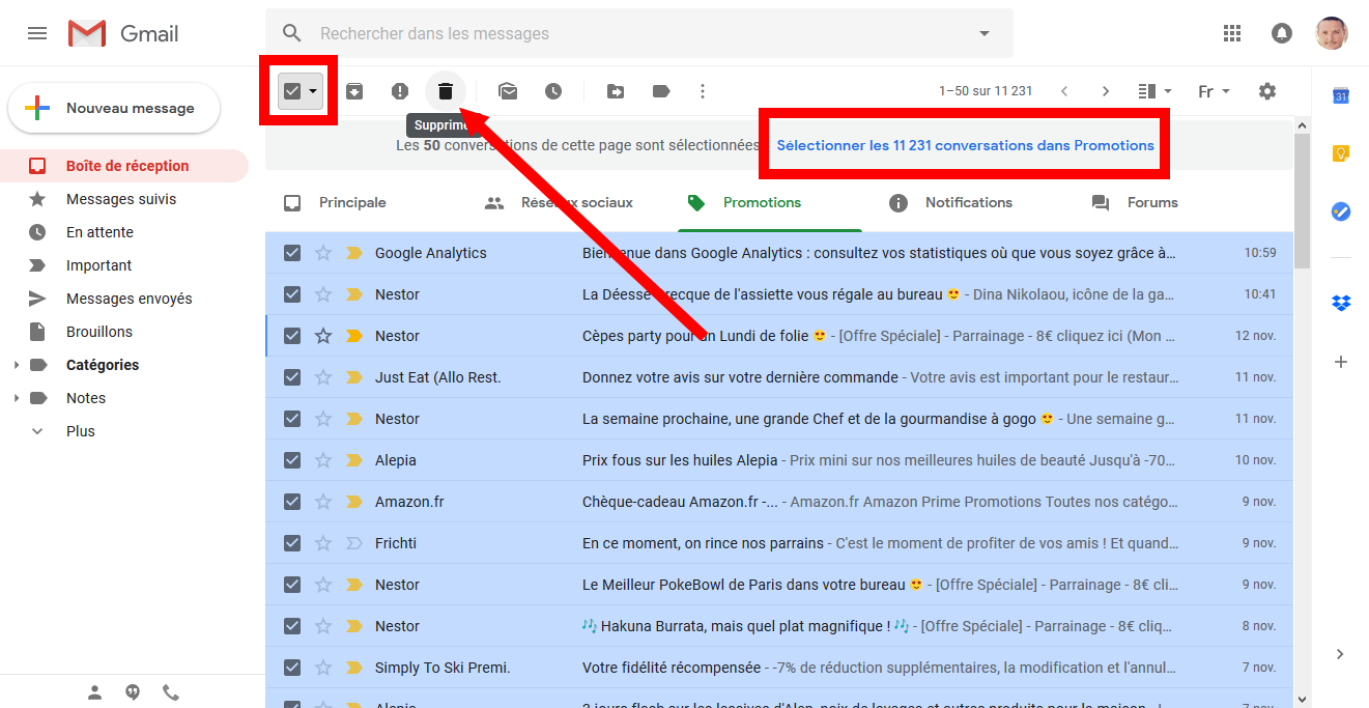Click the search messages input field
Screen dimensions: 1369x708
pos(640,33)
